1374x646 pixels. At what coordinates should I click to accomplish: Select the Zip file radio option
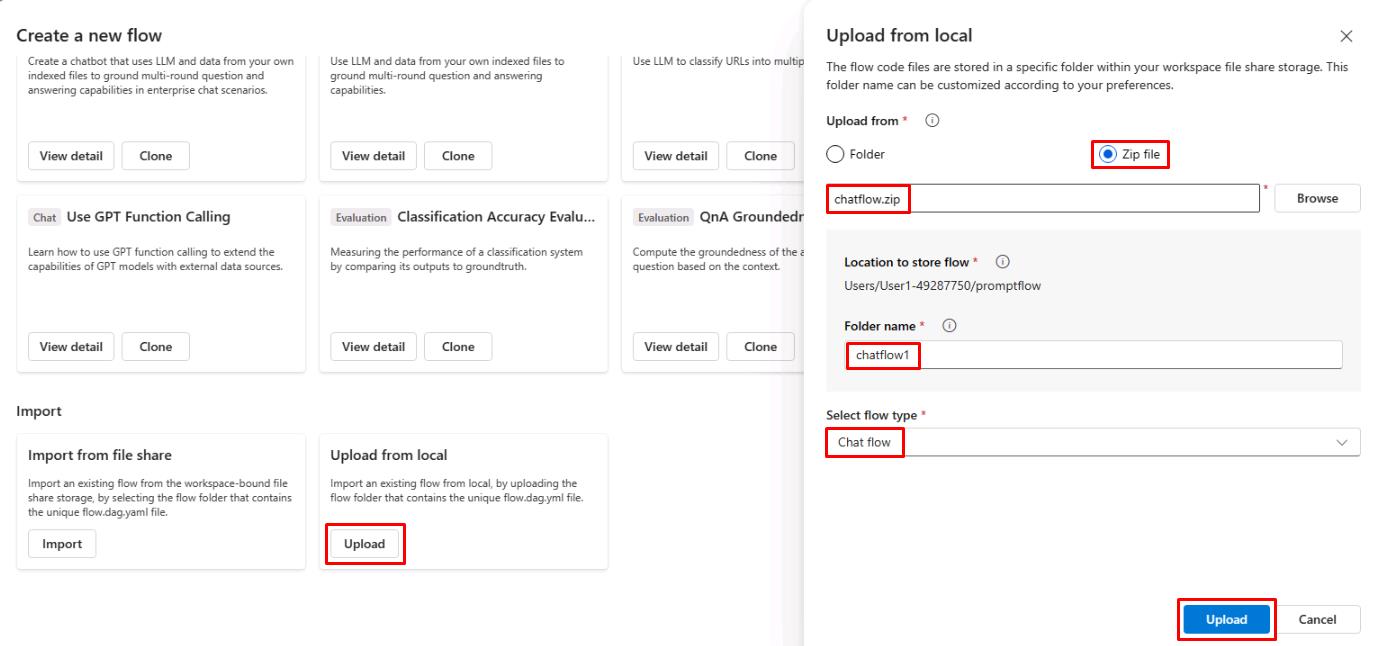pos(1108,155)
